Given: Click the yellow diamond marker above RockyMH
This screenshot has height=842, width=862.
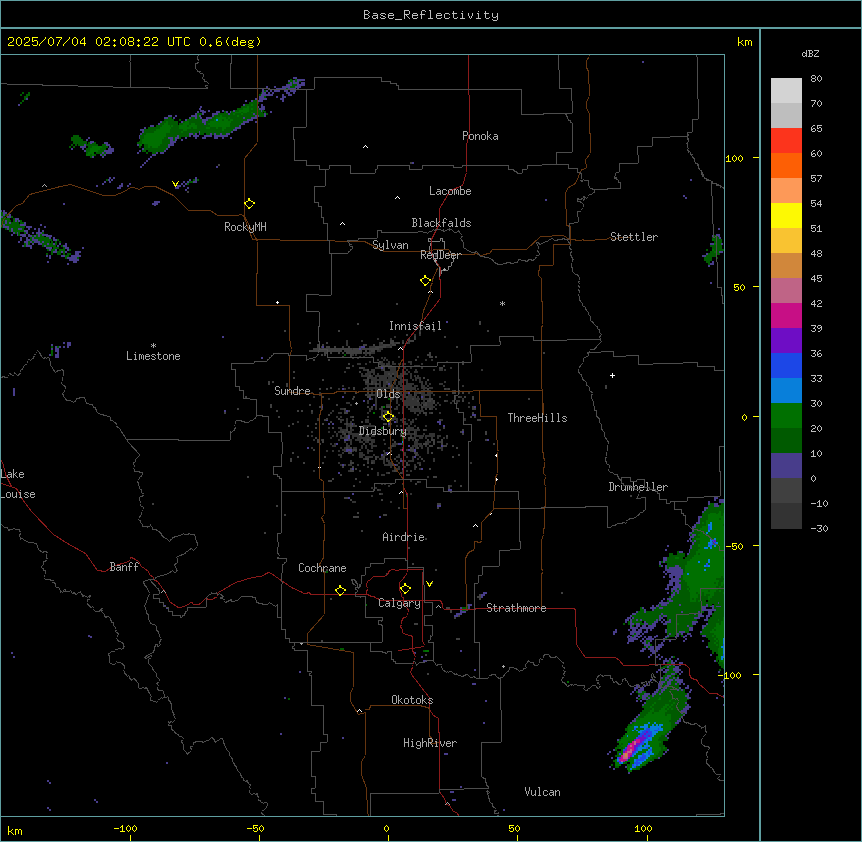Looking at the screenshot, I should (250, 204).
